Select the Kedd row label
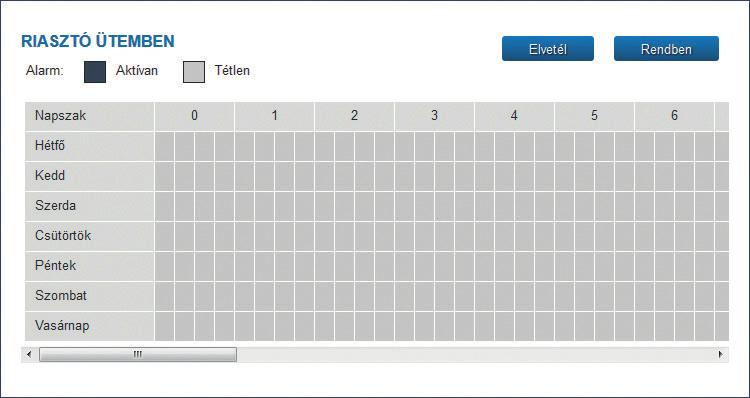This screenshot has width=750, height=398. [89, 176]
